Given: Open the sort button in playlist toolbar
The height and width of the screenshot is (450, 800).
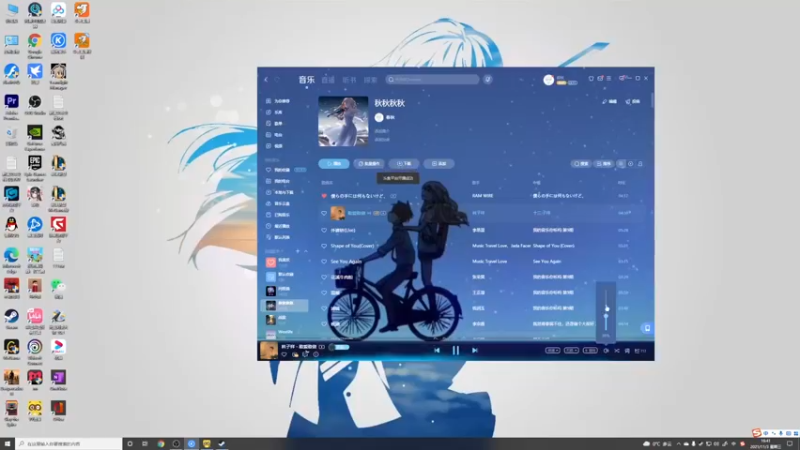Looking at the screenshot, I should (x=604, y=164).
